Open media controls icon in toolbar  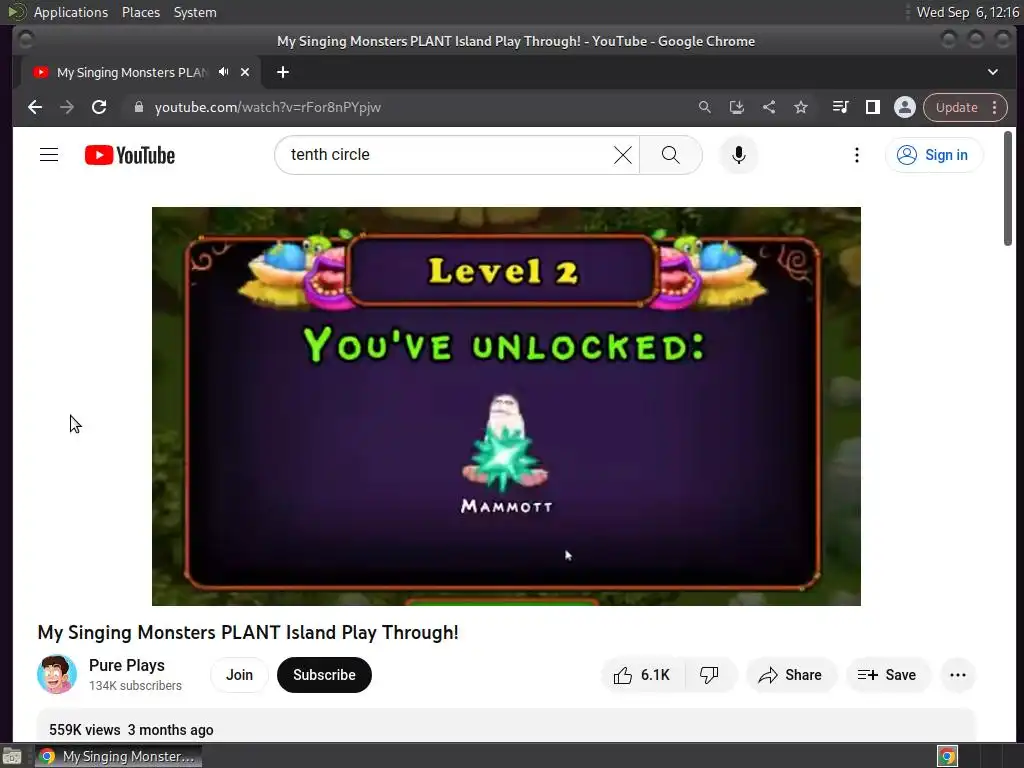point(840,107)
